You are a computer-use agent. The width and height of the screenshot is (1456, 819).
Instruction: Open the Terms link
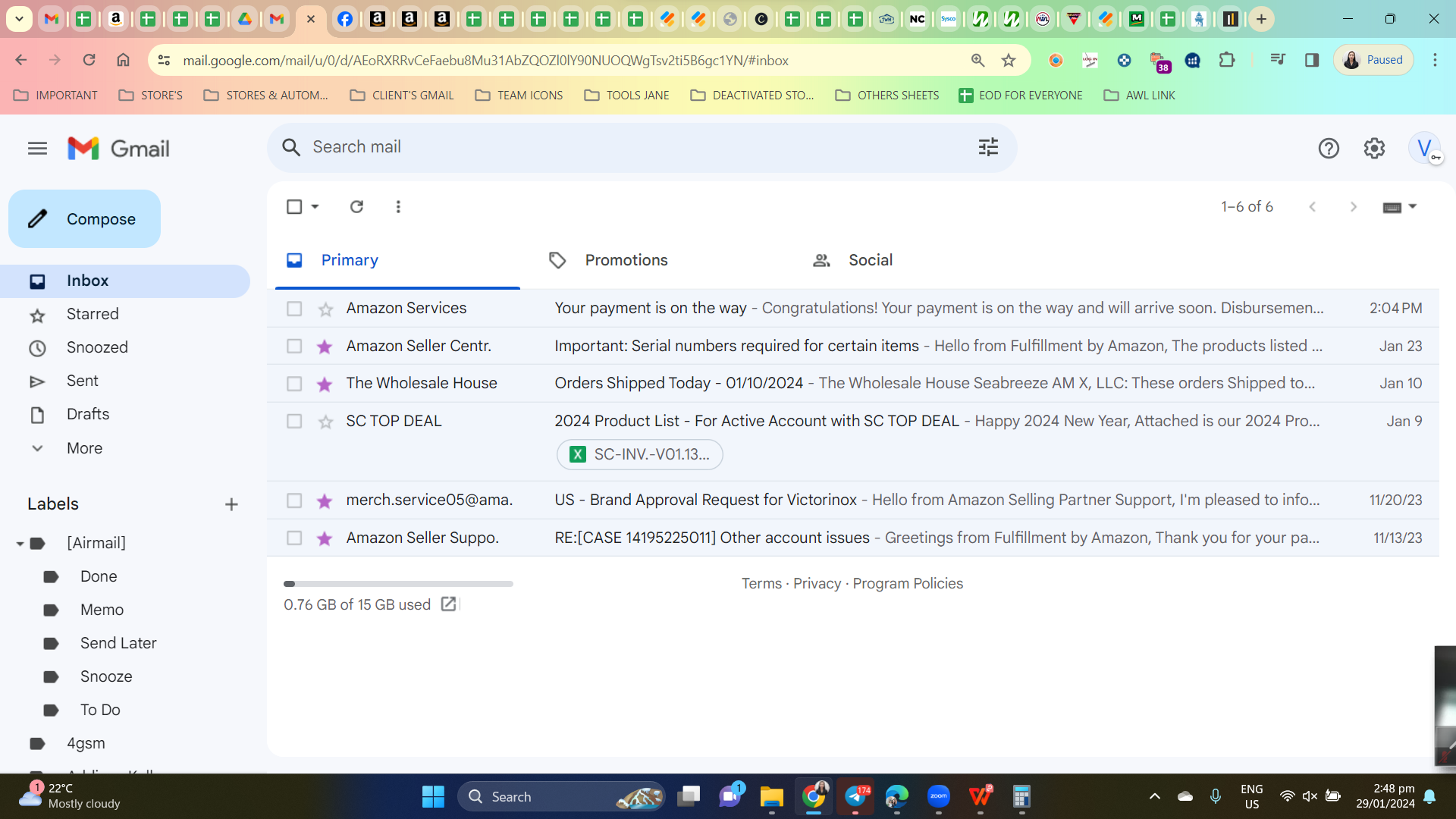[x=761, y=584]
